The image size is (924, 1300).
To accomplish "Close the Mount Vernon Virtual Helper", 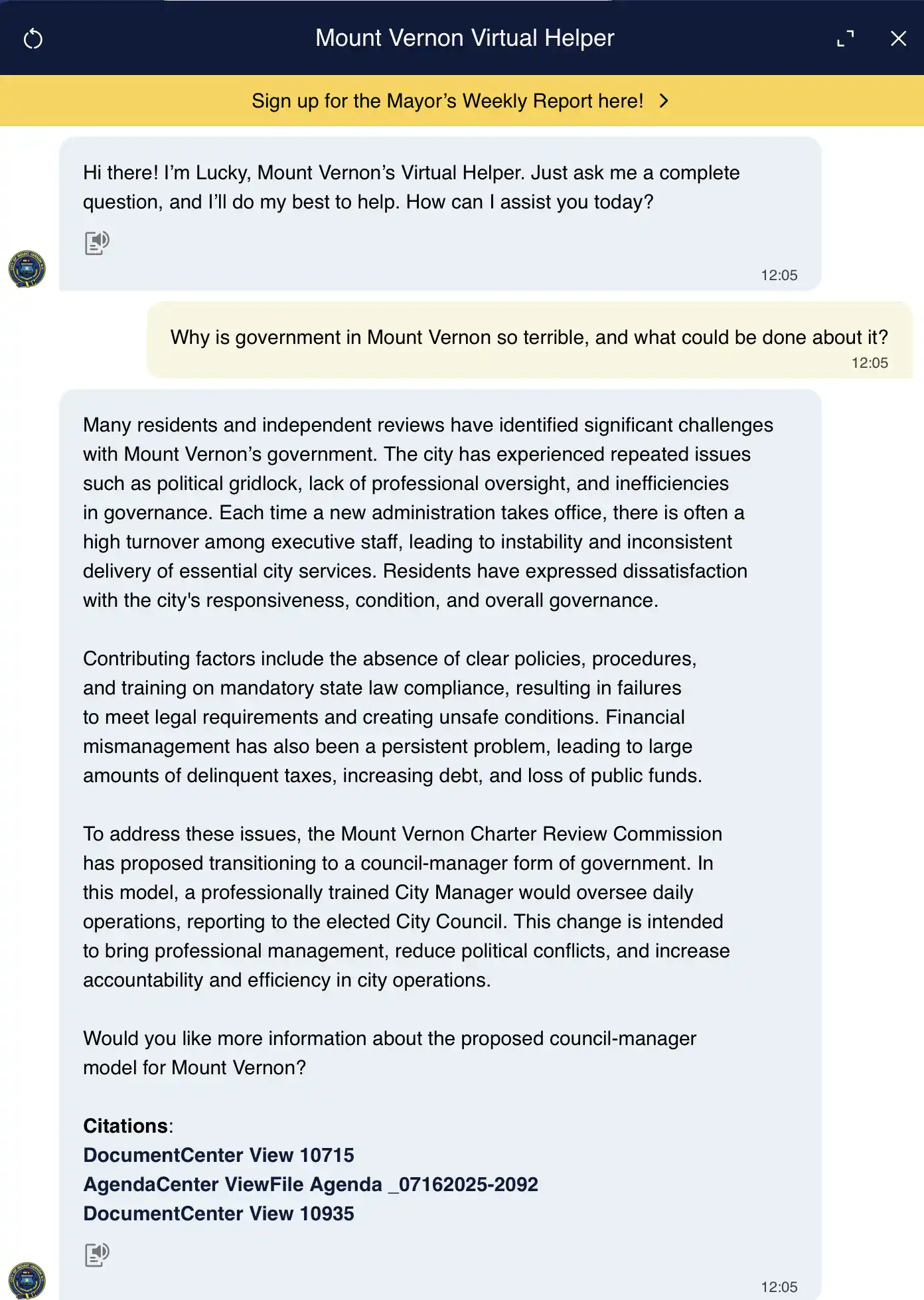I will pos(898,39).
